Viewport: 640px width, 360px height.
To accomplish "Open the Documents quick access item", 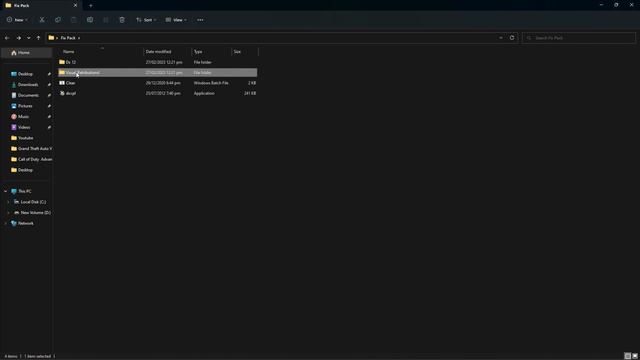I will coord(28,95).
